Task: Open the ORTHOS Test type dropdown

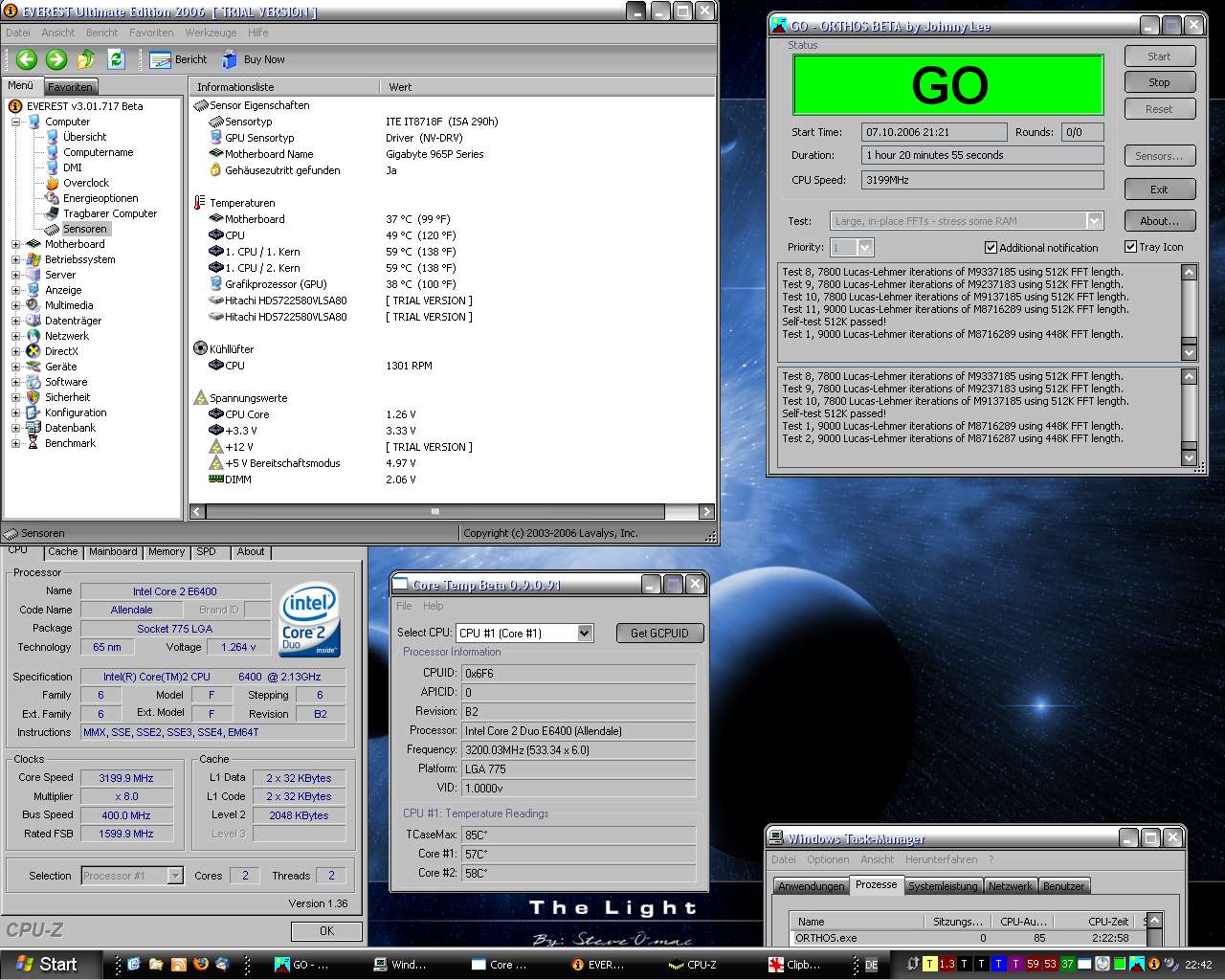Action: tap(1095, 221)
